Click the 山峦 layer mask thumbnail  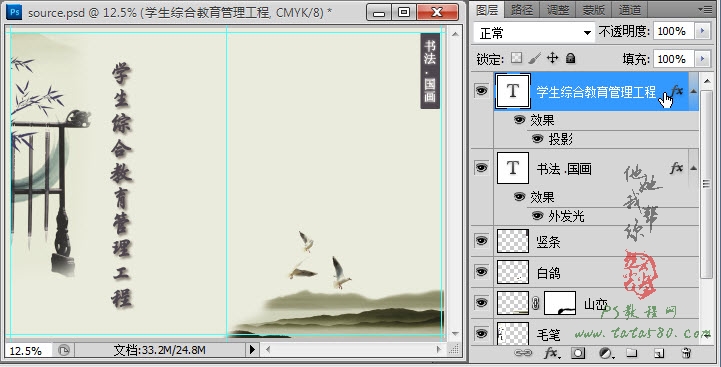(x=560, y=303)
